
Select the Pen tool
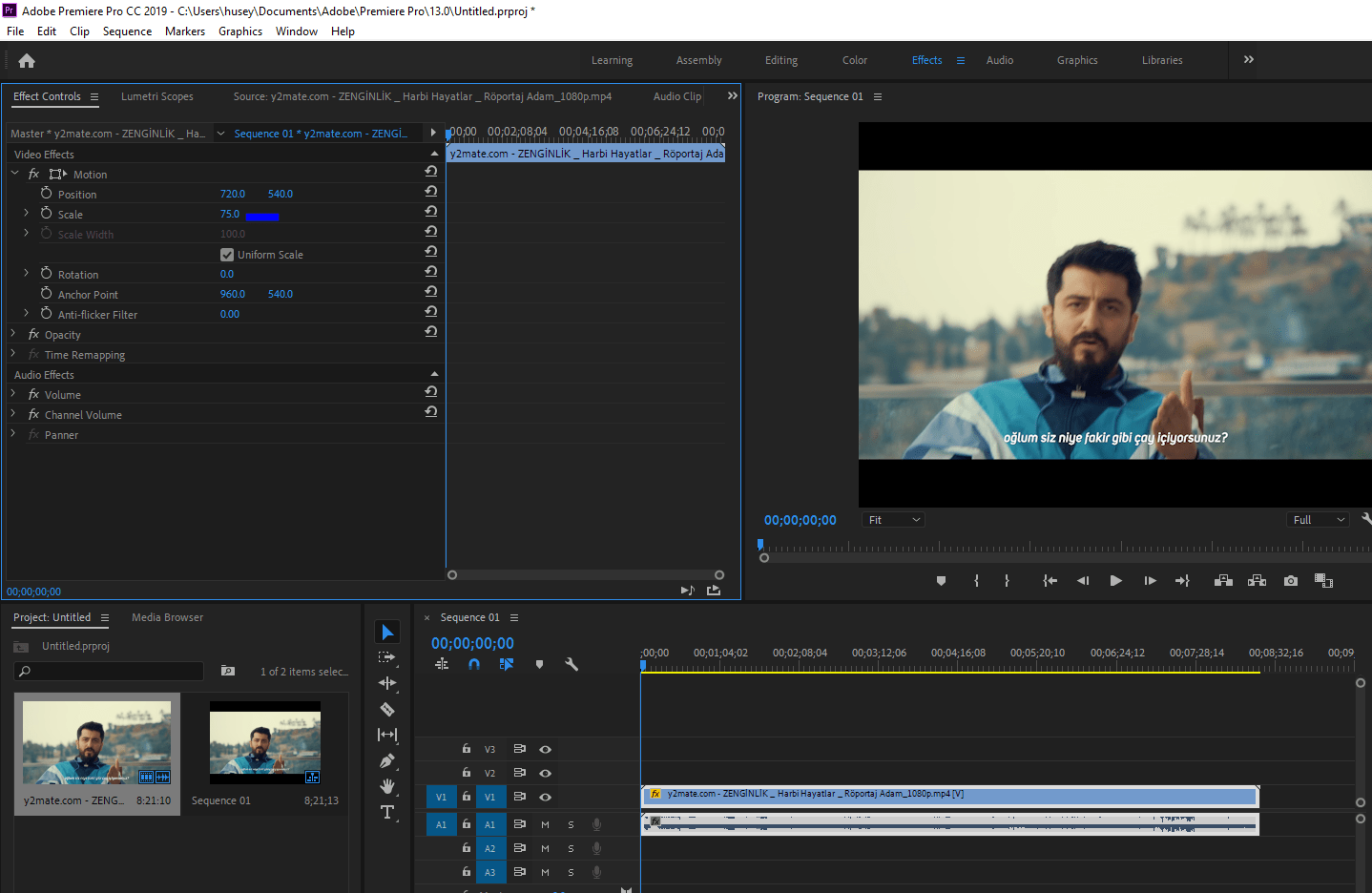[x=387, y=760]
